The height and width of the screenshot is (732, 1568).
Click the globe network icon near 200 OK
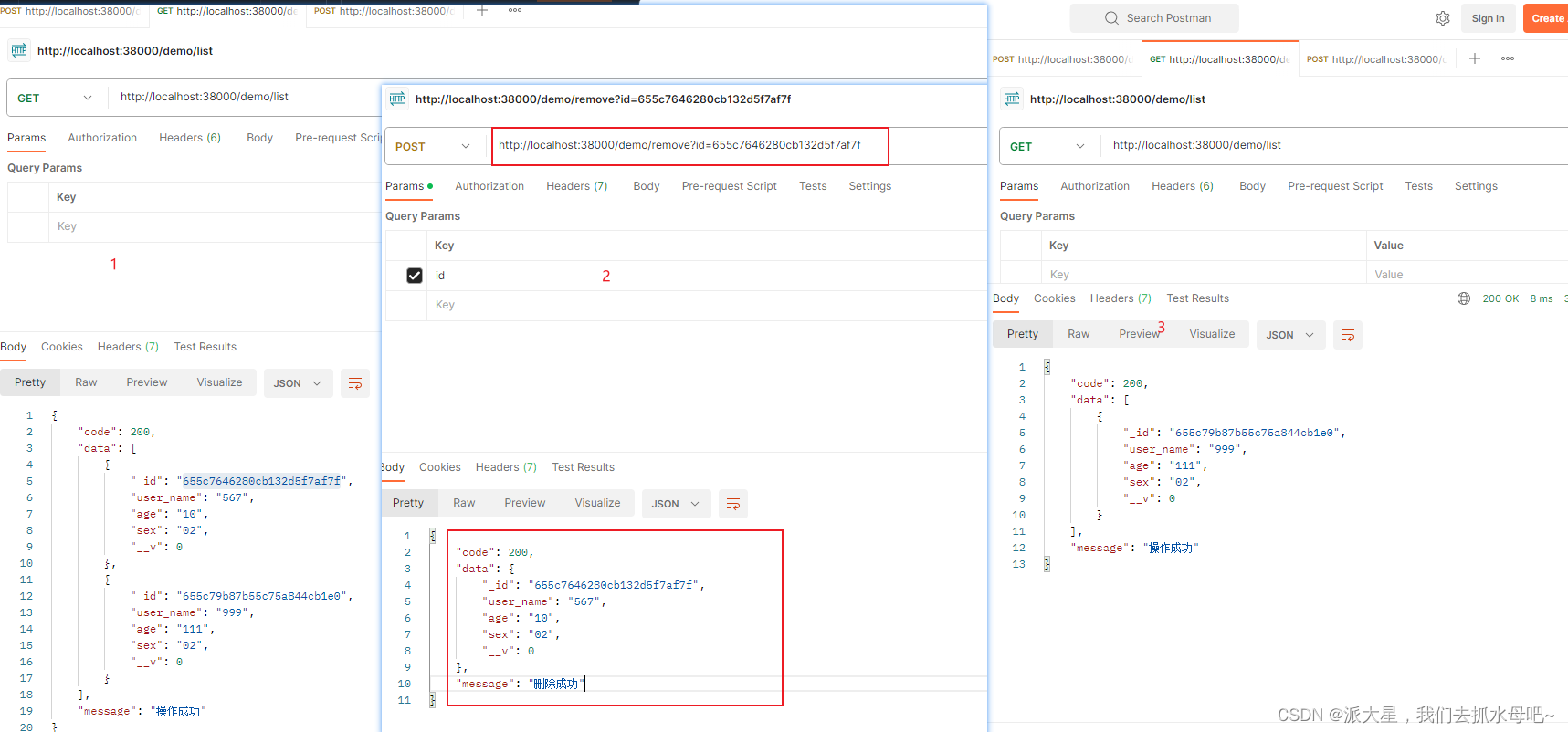tap(1464, 298)
